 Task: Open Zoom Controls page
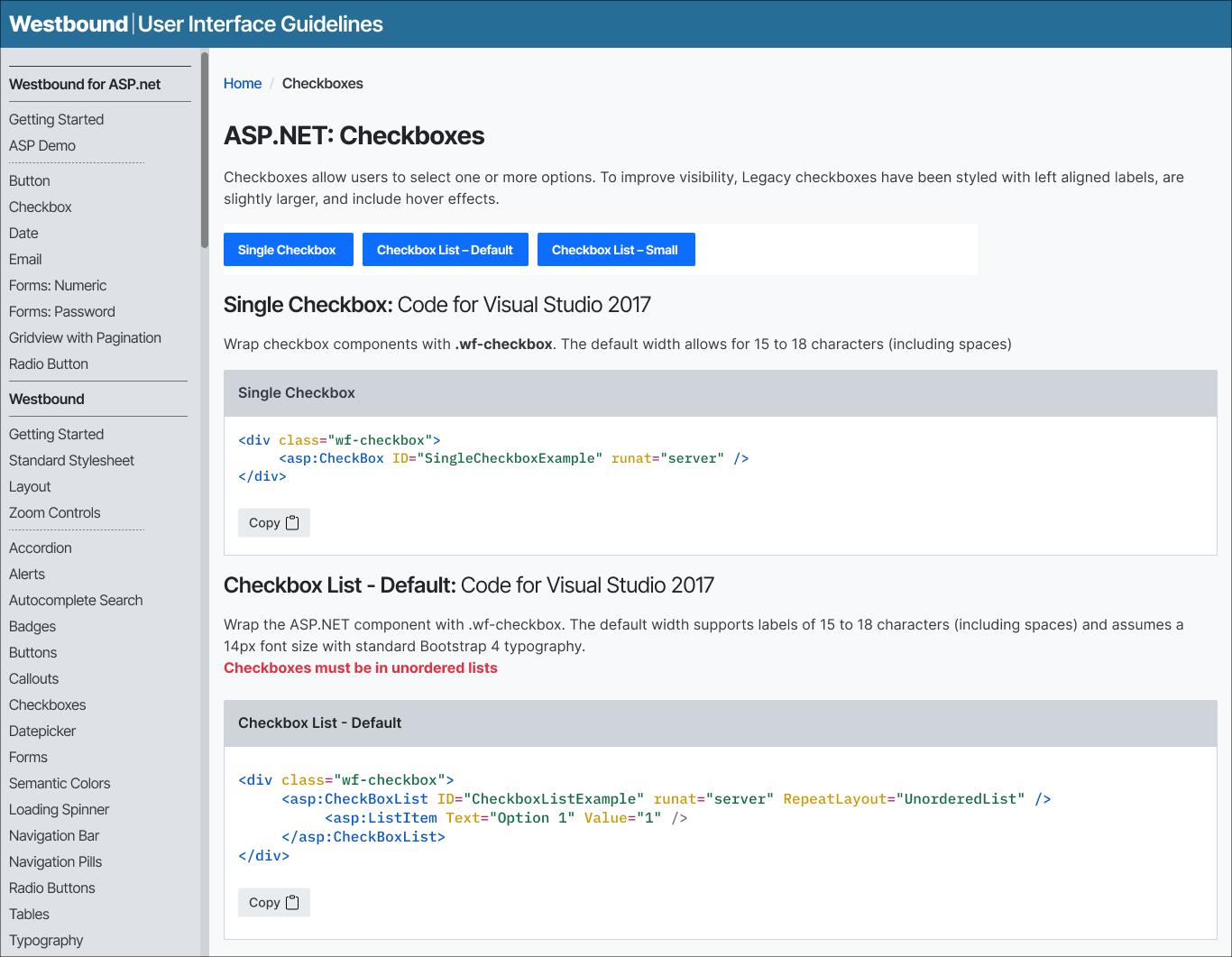55,513
